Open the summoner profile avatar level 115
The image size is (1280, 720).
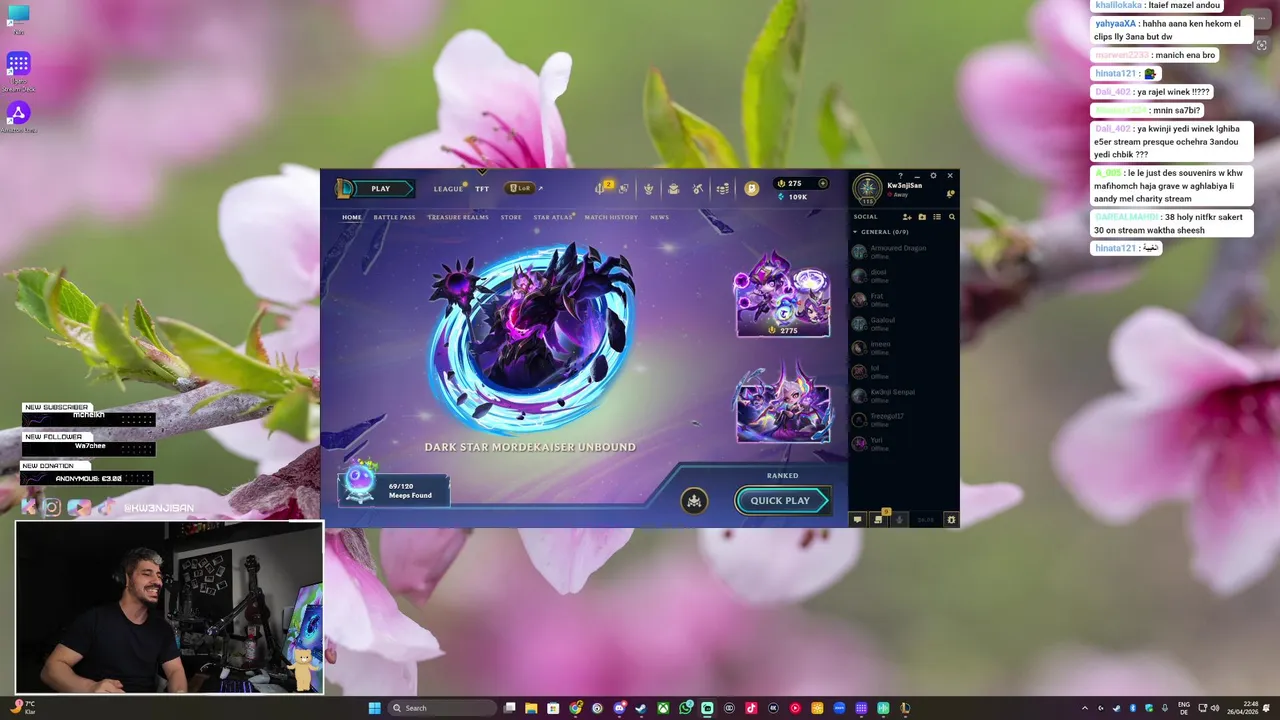867,188
